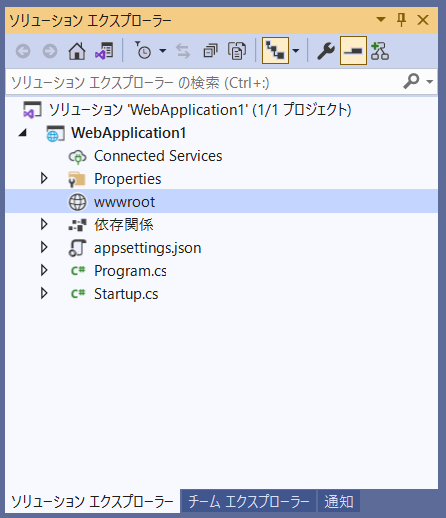Close the Solution Explorer panel
This screenshot has height=518, width=446.
point(423,20)
